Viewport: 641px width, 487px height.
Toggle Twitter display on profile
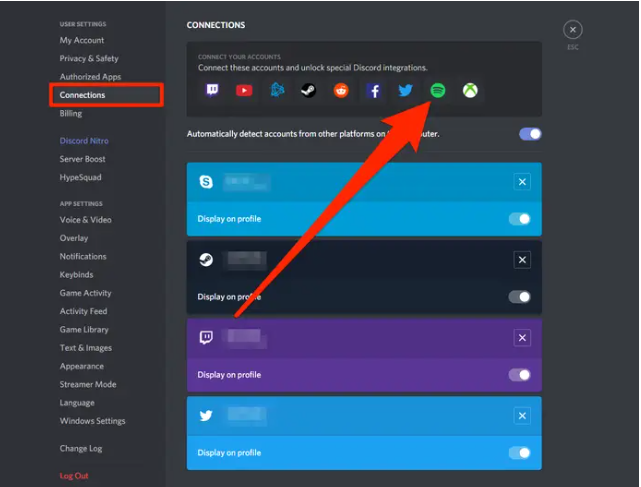pyautogui.click(x=520, y=453)
